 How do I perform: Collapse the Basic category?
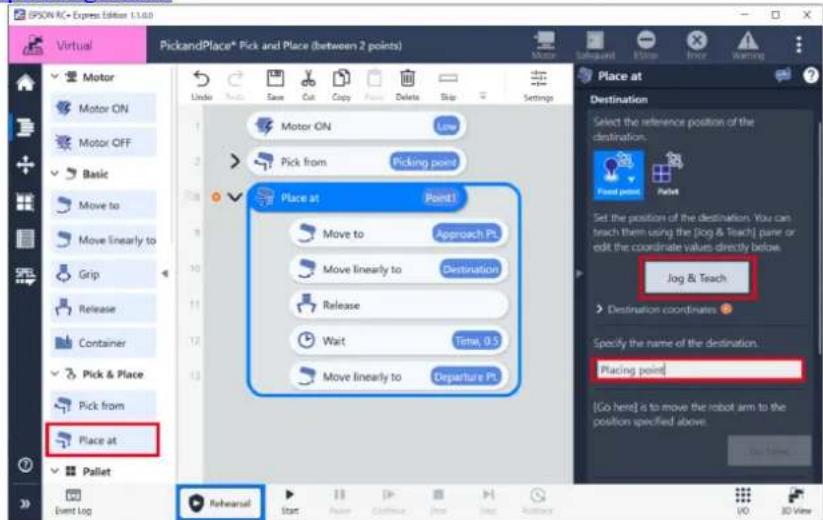pyautogui.click(x=55, y=173)
